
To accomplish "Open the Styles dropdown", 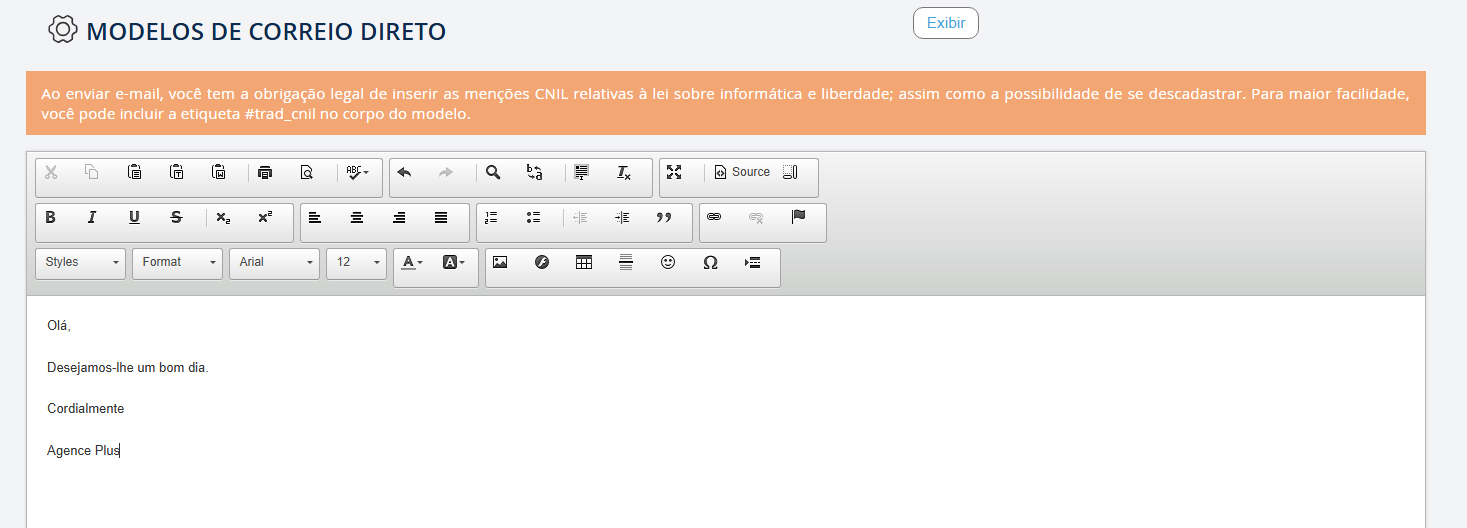I will click(81, 263).
